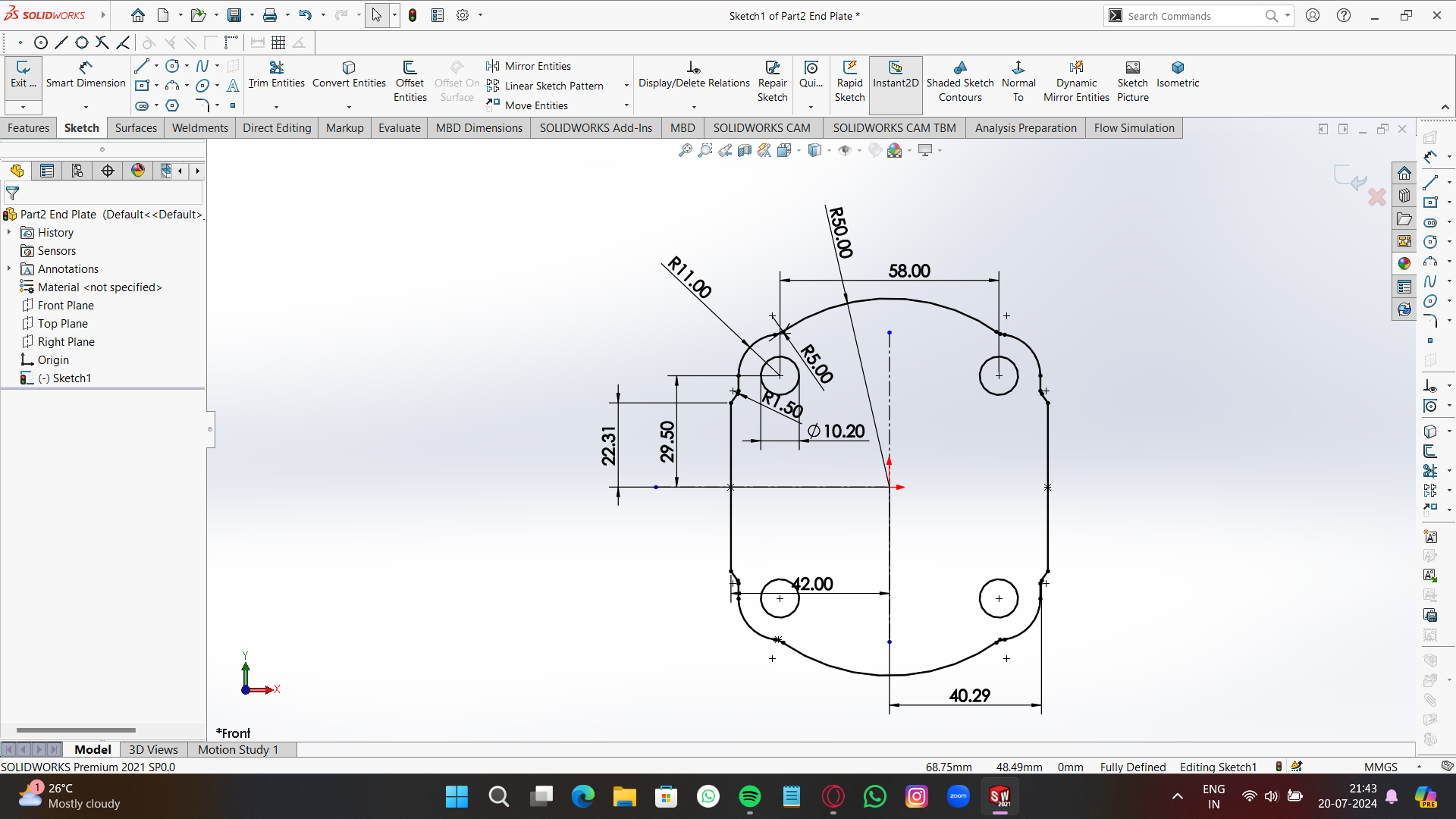Click the Zoom to Fit icon

(686, 150)
